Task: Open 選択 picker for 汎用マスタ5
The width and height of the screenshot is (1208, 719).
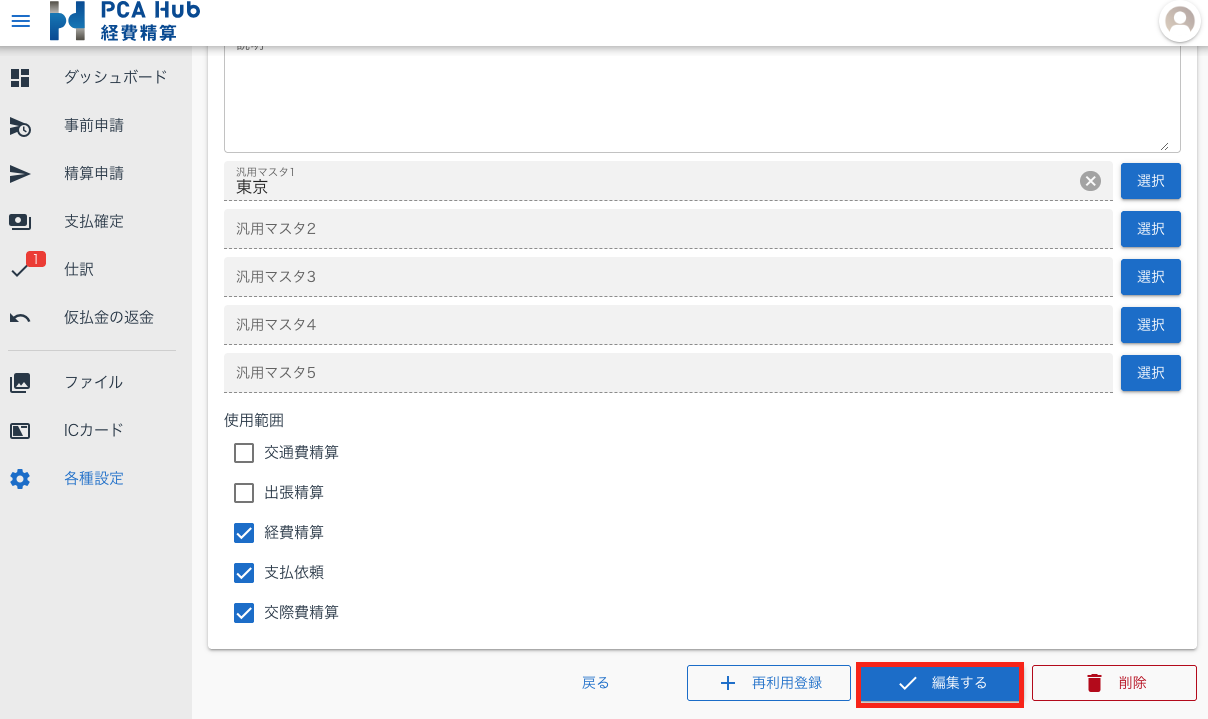Action: pos(1150,373)
